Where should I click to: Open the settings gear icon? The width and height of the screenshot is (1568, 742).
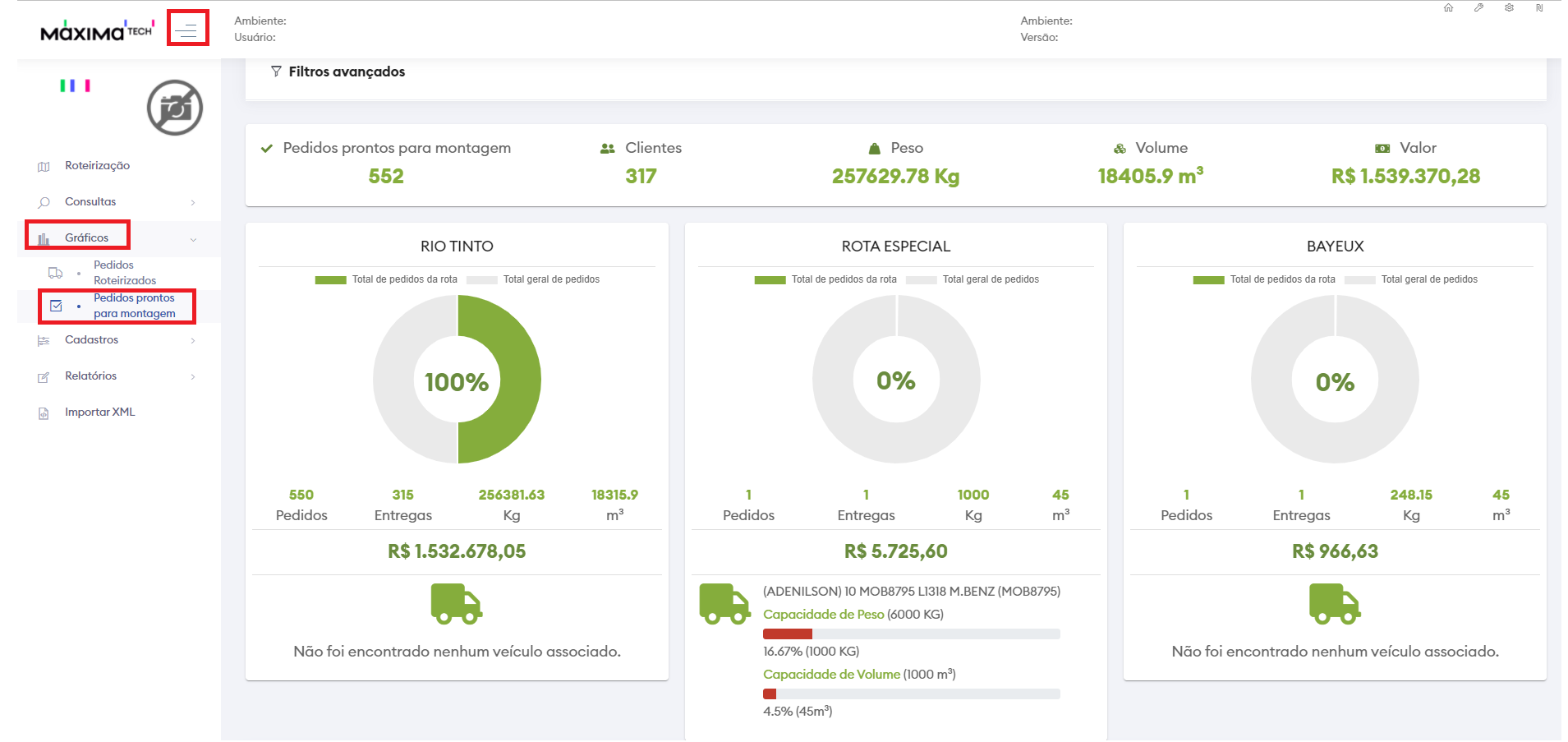tap(1509, 8)
